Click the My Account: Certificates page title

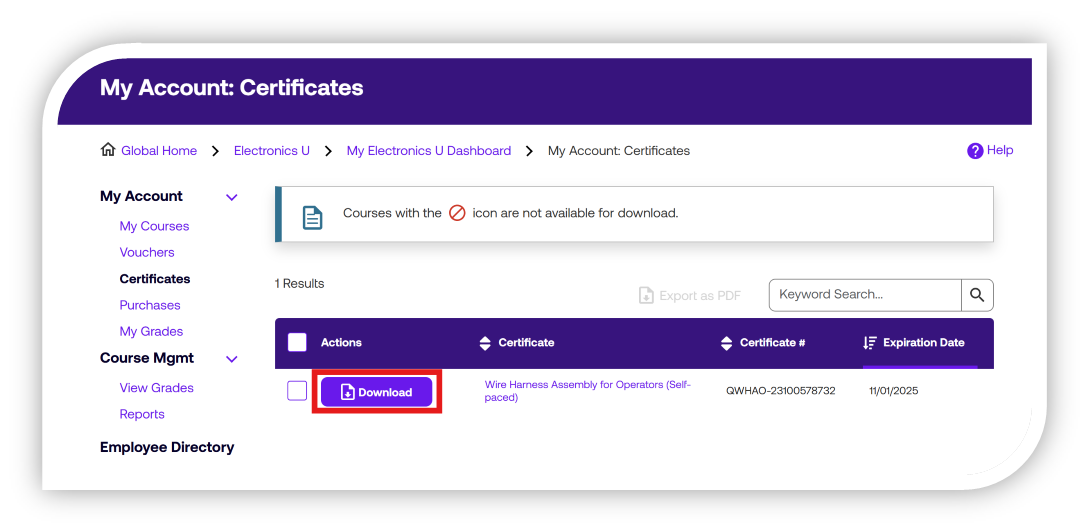232,88
